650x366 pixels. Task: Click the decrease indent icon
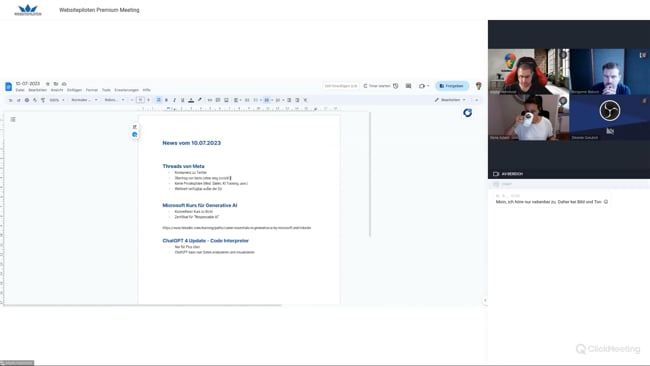point(289,100)
